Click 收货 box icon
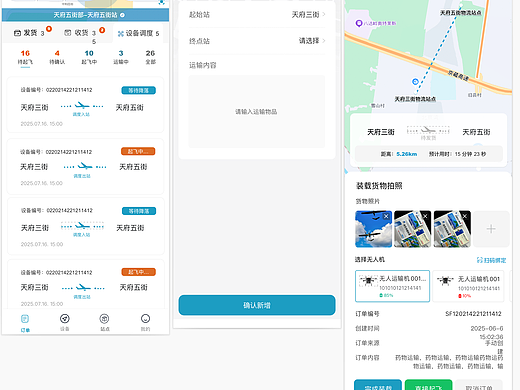Image resolution: width=520 pixels, height=390 pixels. point(68,33)
